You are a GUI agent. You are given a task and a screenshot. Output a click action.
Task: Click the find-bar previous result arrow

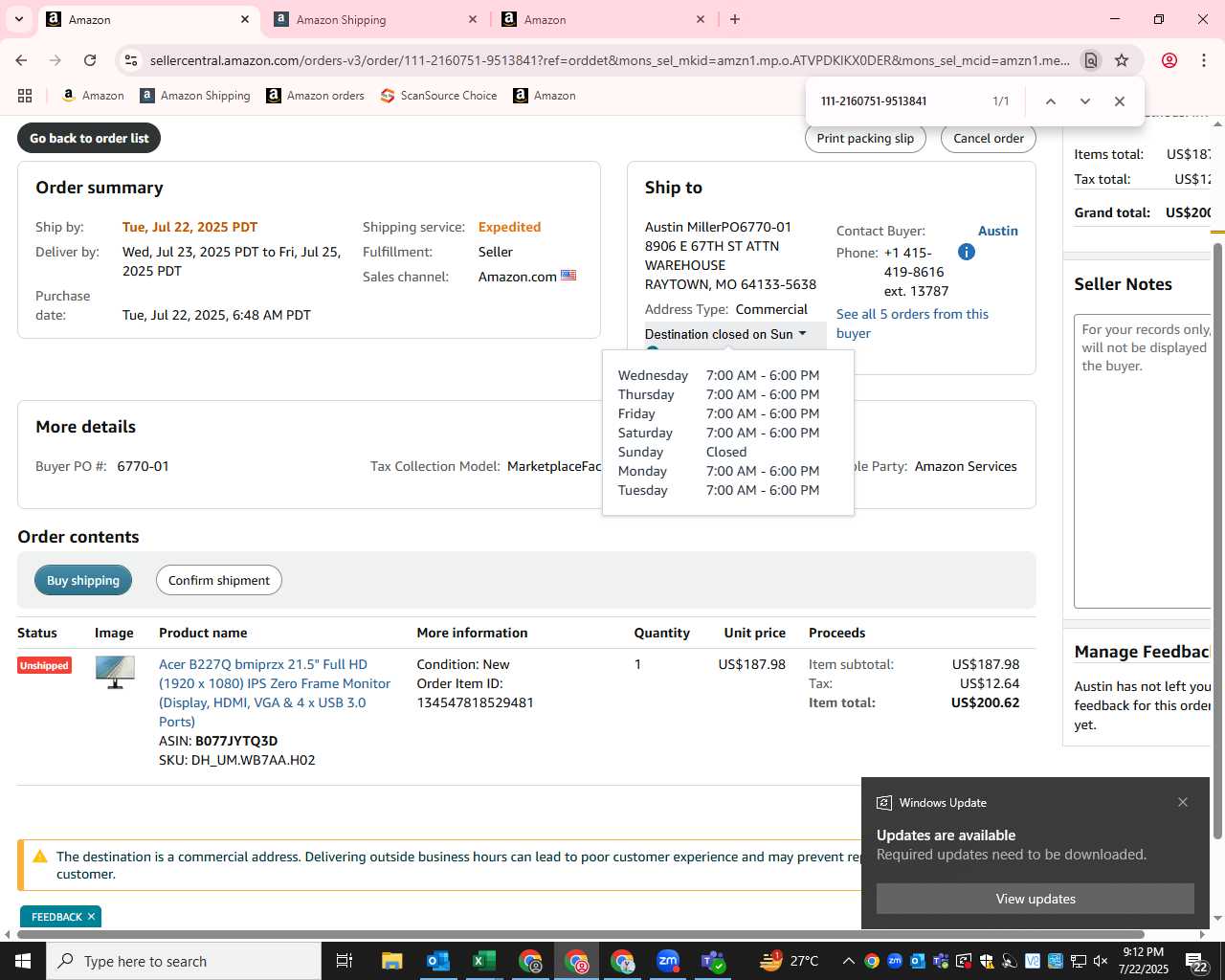[1050, 101]
